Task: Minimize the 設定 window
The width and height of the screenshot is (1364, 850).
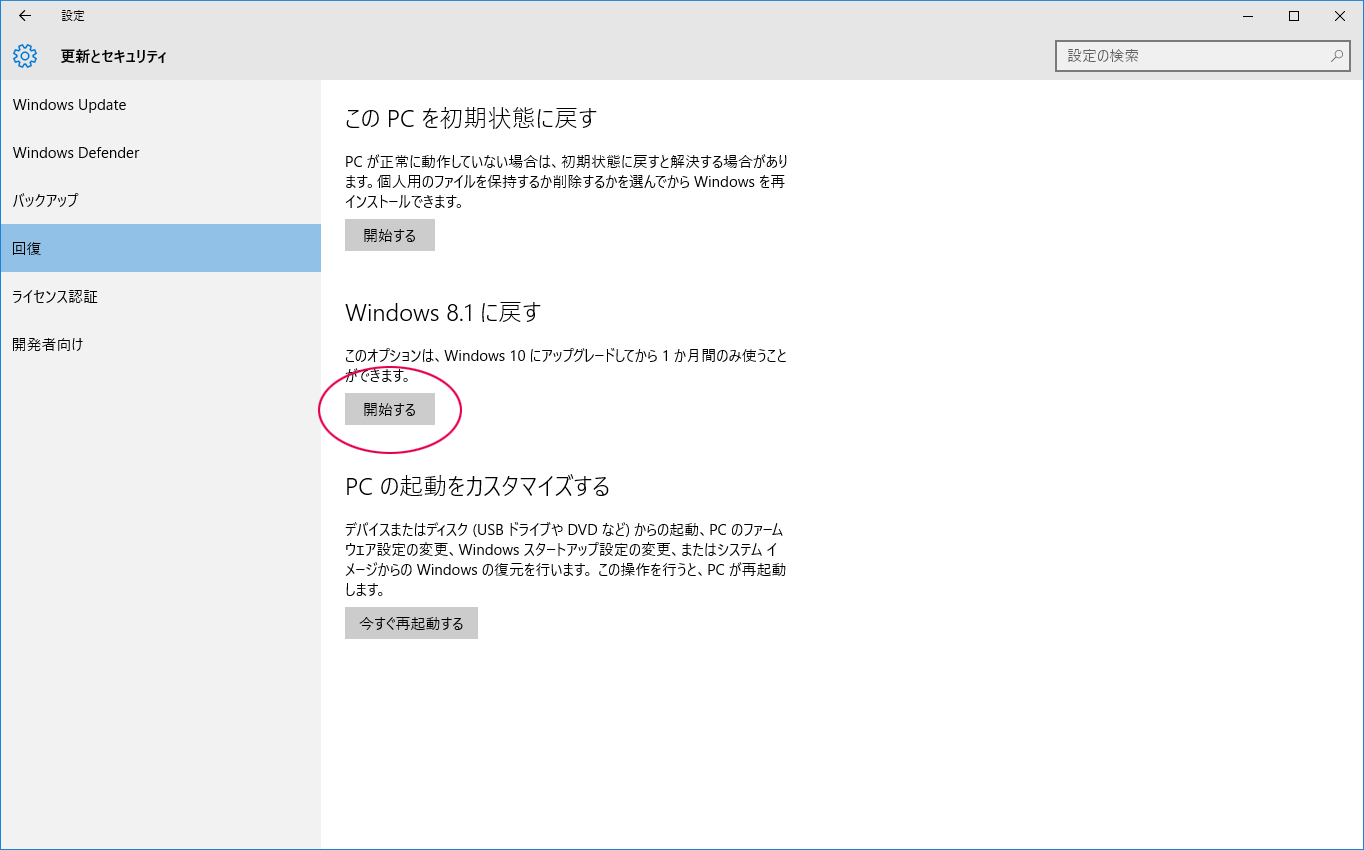Action: (1248, 15)
